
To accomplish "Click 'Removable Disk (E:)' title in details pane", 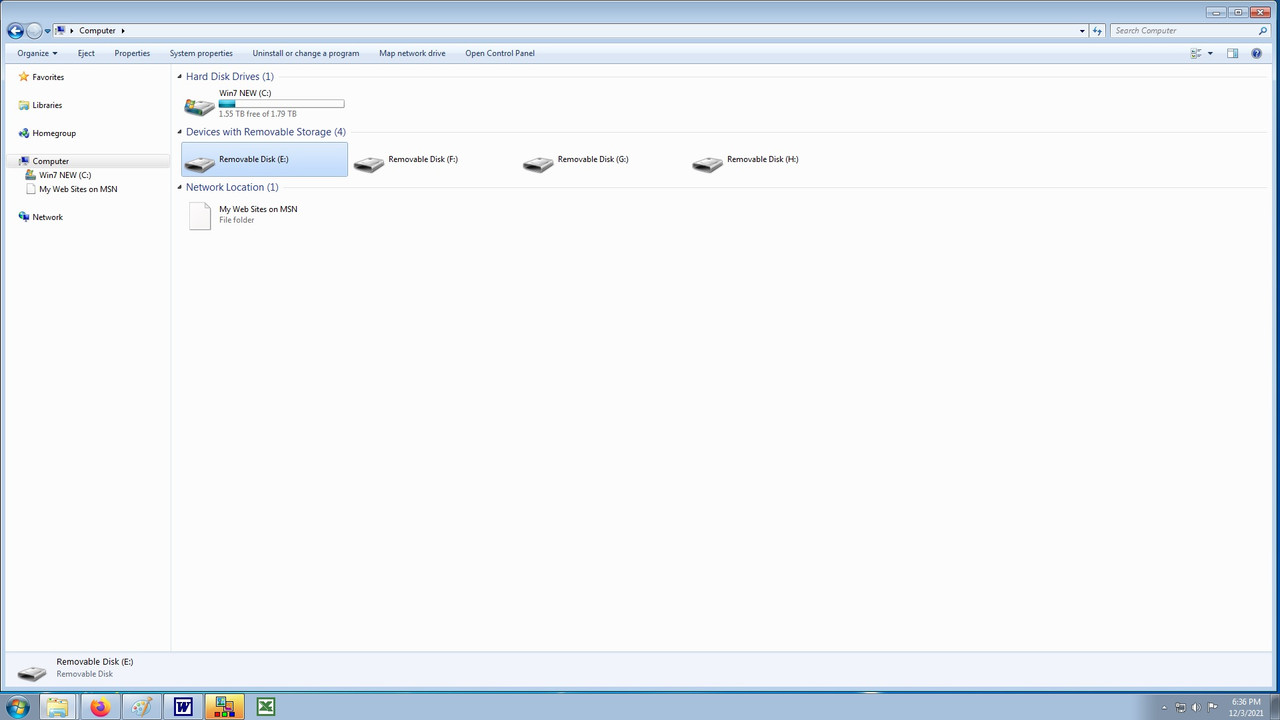I will pyautogui.click(x=95, y=662).
